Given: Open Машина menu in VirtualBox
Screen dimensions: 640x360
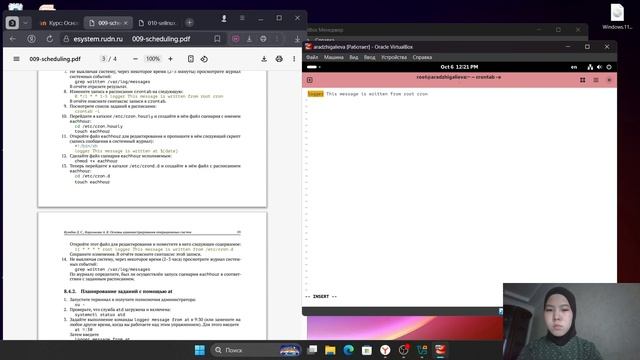Looking at the screenshot, I should point(333,57).
